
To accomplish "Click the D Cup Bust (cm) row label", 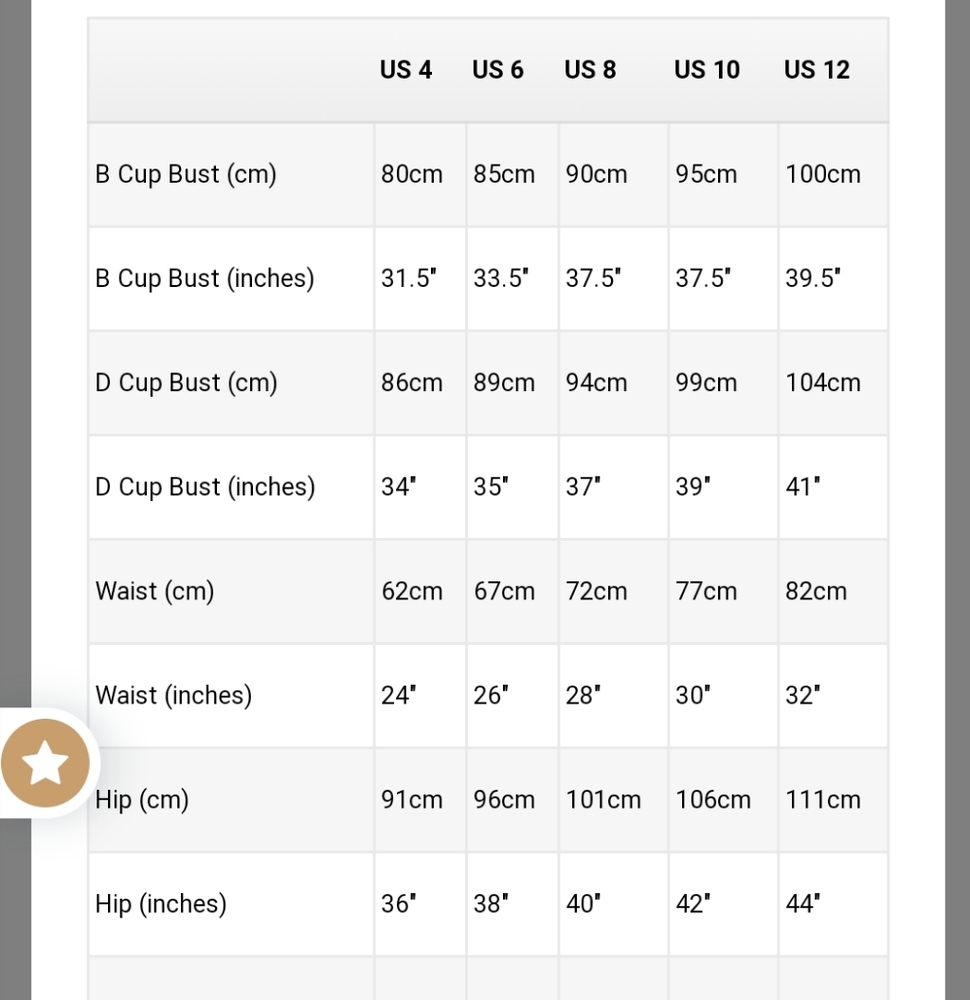I will coord(186,382).
